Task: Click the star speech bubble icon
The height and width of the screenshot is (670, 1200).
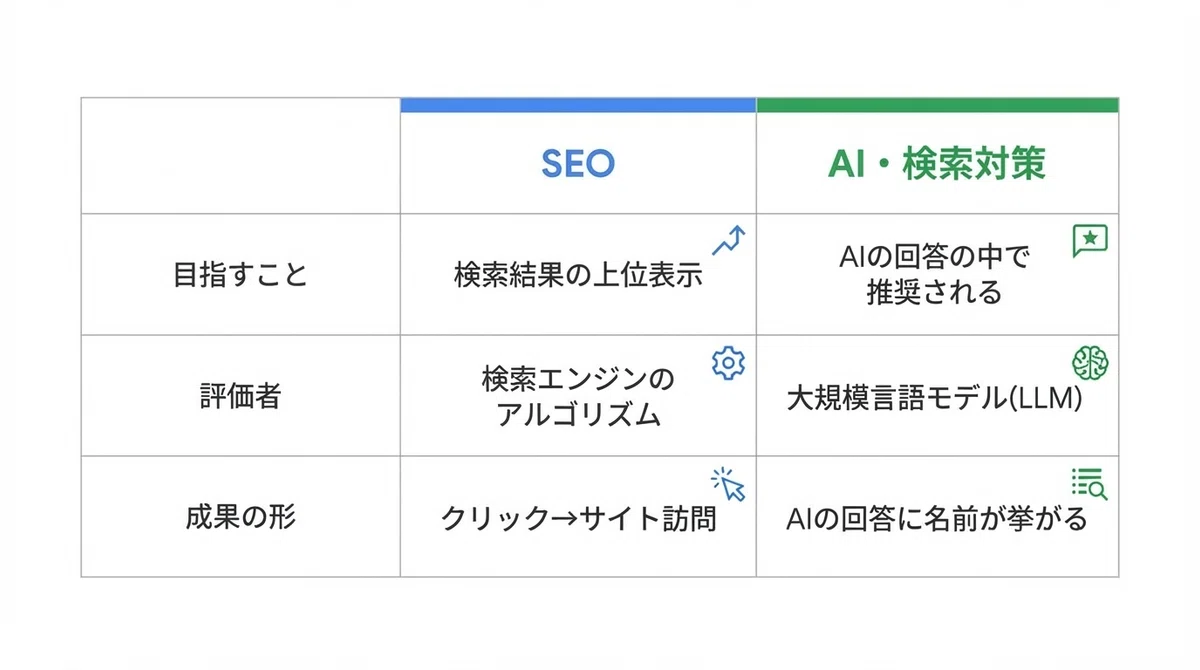Action: (x=1089, y=241)
